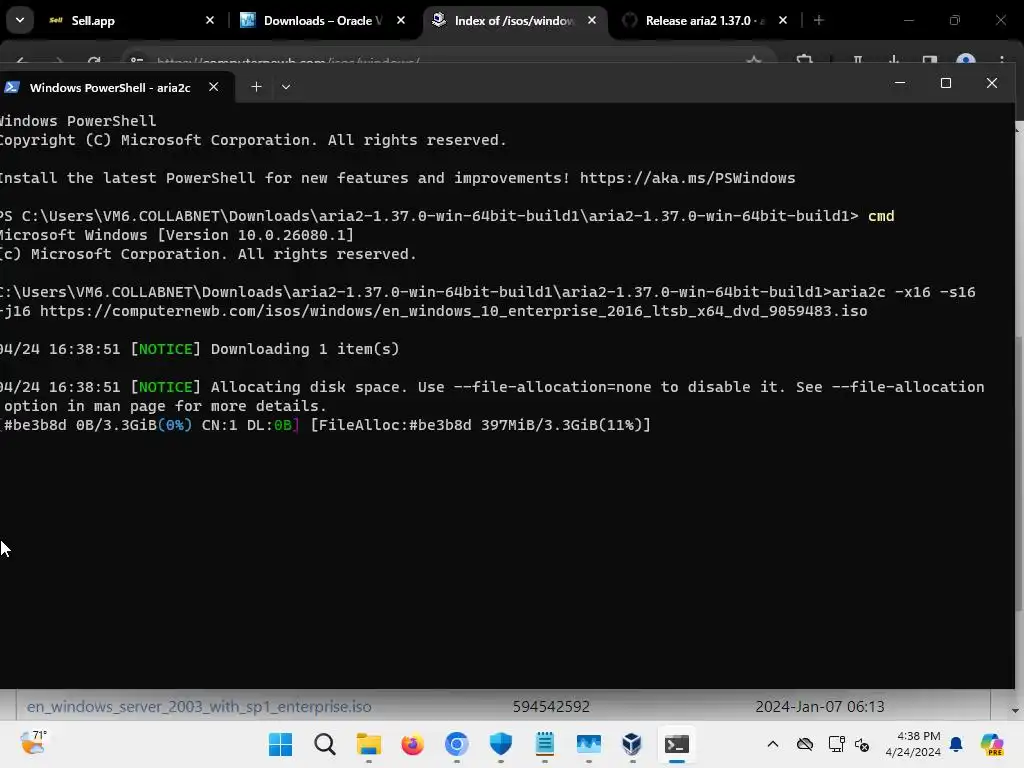Open the network status tray icon

(x=836, y=744)
